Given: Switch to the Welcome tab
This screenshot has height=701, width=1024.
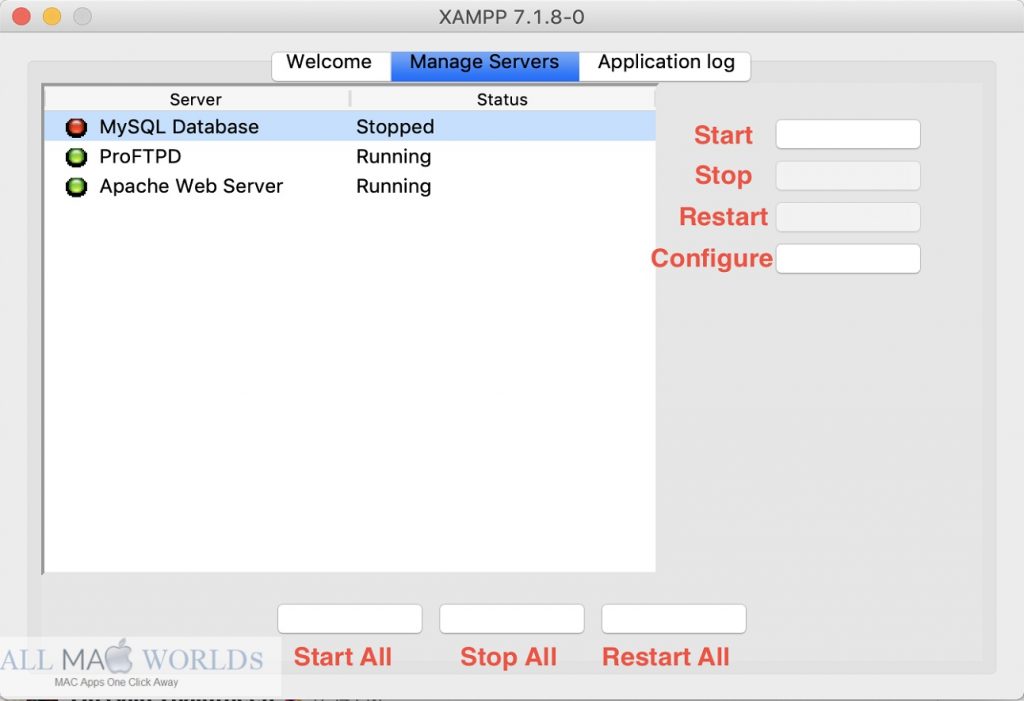Looking at the screenshot, I should coord(331,65).
